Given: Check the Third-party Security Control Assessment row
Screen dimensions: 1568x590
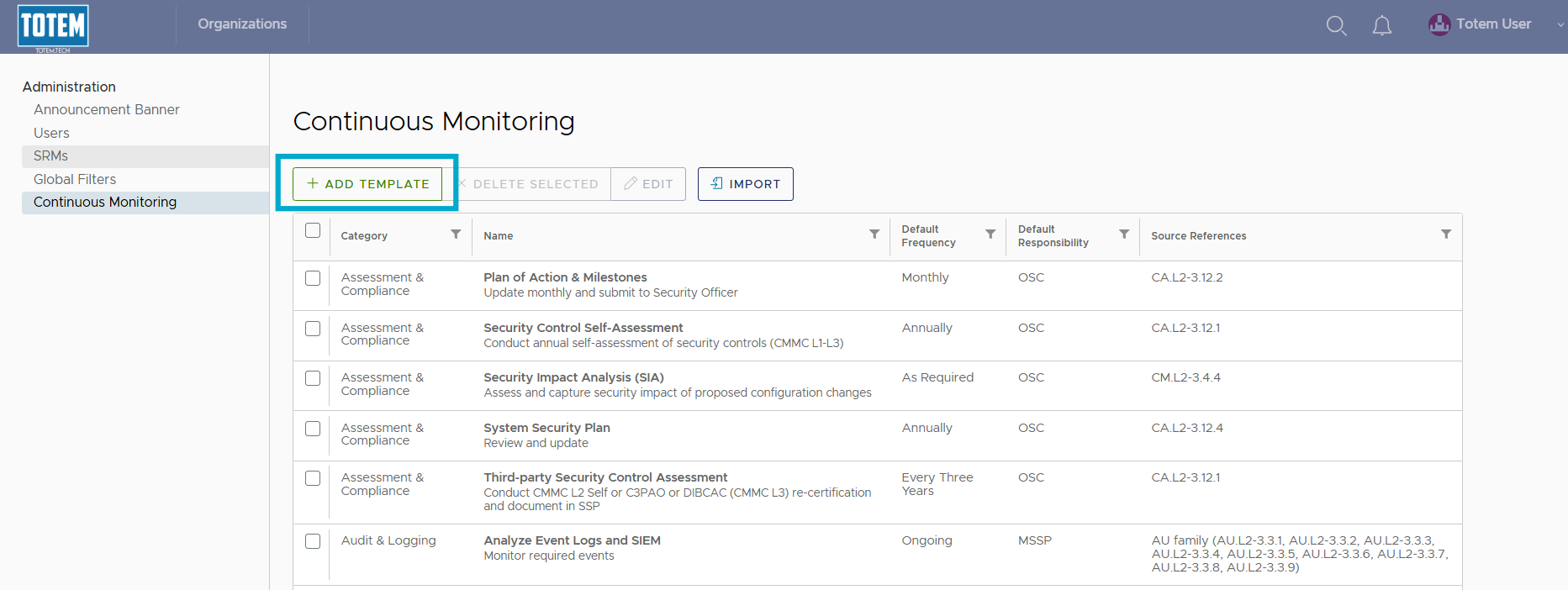Looking at the screenshot, I should coord(313,478).
